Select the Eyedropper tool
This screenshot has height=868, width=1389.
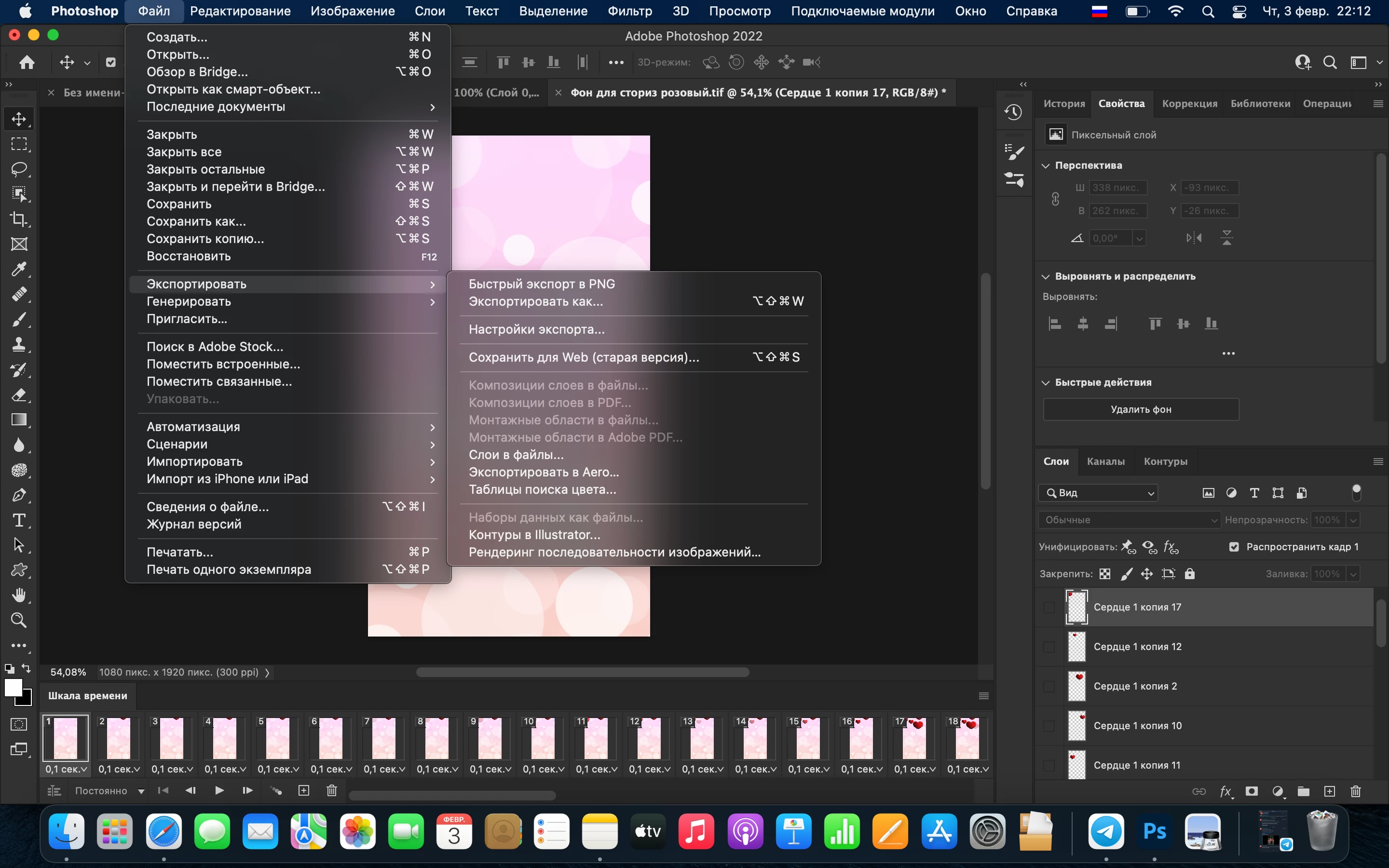tap(19, 269)
